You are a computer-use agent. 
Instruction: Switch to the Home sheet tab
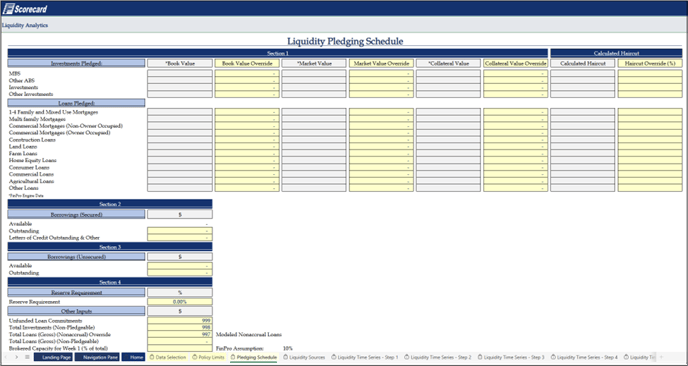133,357
